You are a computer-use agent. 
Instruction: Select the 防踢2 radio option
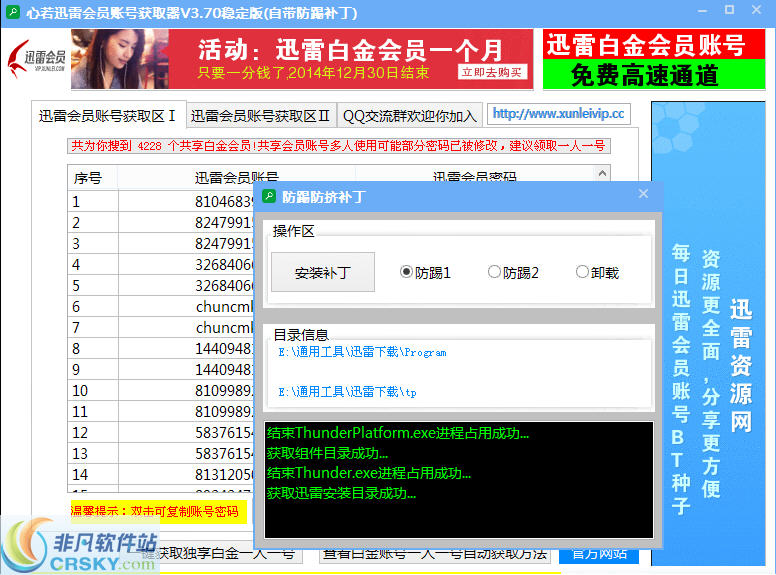click(513, 273)
